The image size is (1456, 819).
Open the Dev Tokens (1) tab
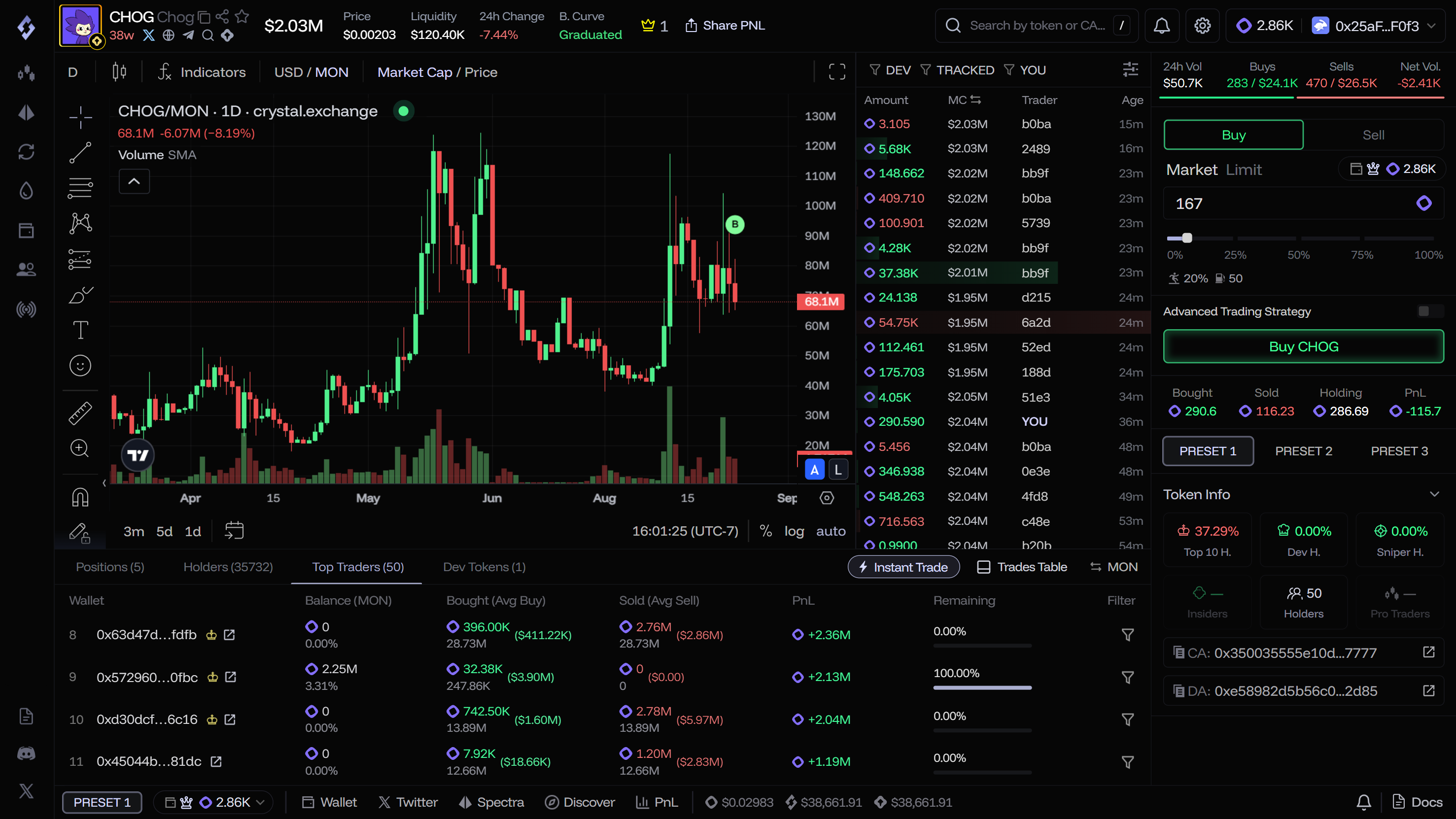coord(484,567)
